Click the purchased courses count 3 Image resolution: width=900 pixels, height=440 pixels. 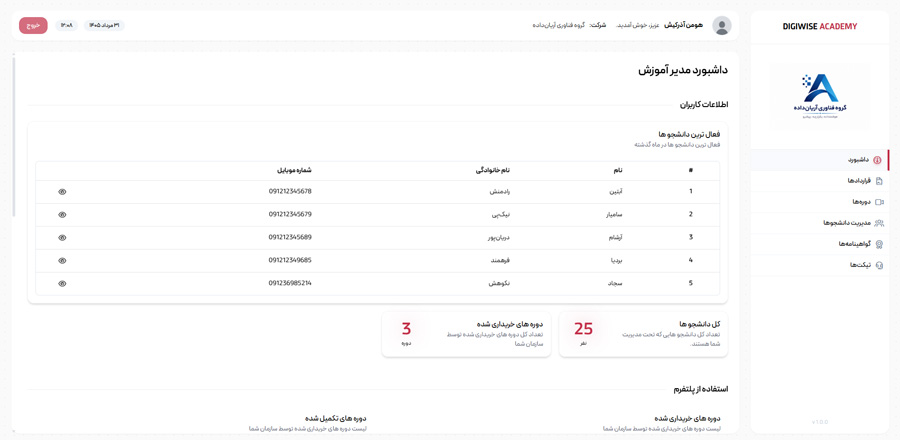[x=406, y=329]
